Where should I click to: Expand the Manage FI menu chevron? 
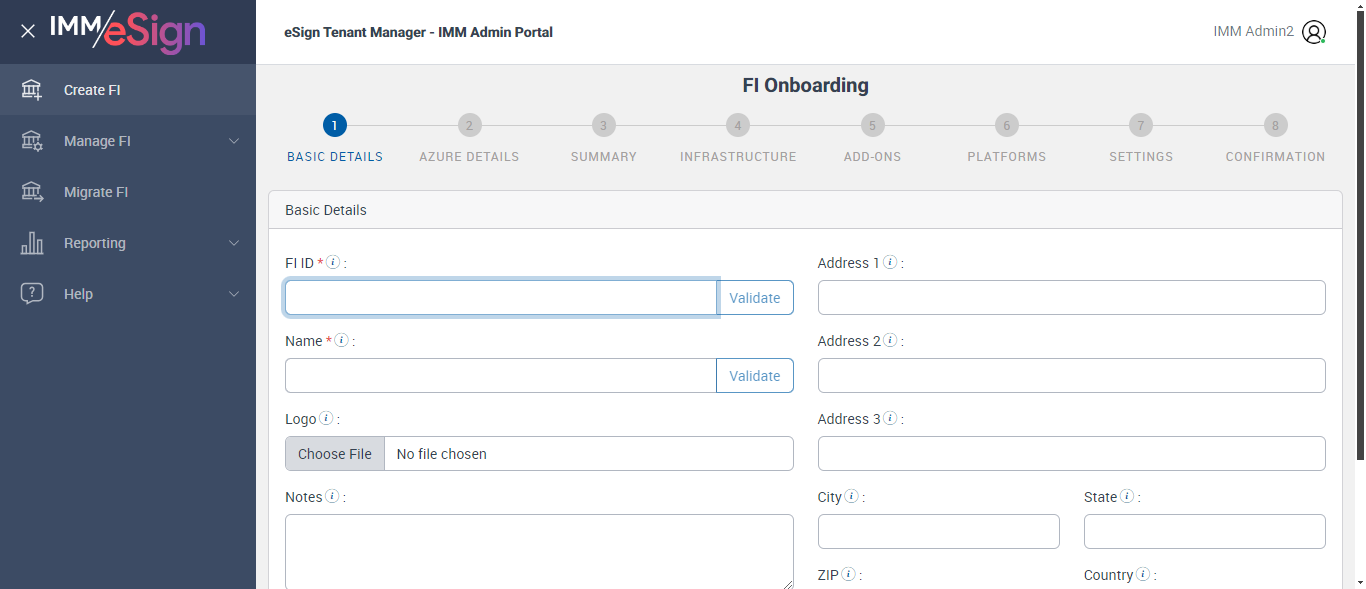coord(234,141)
